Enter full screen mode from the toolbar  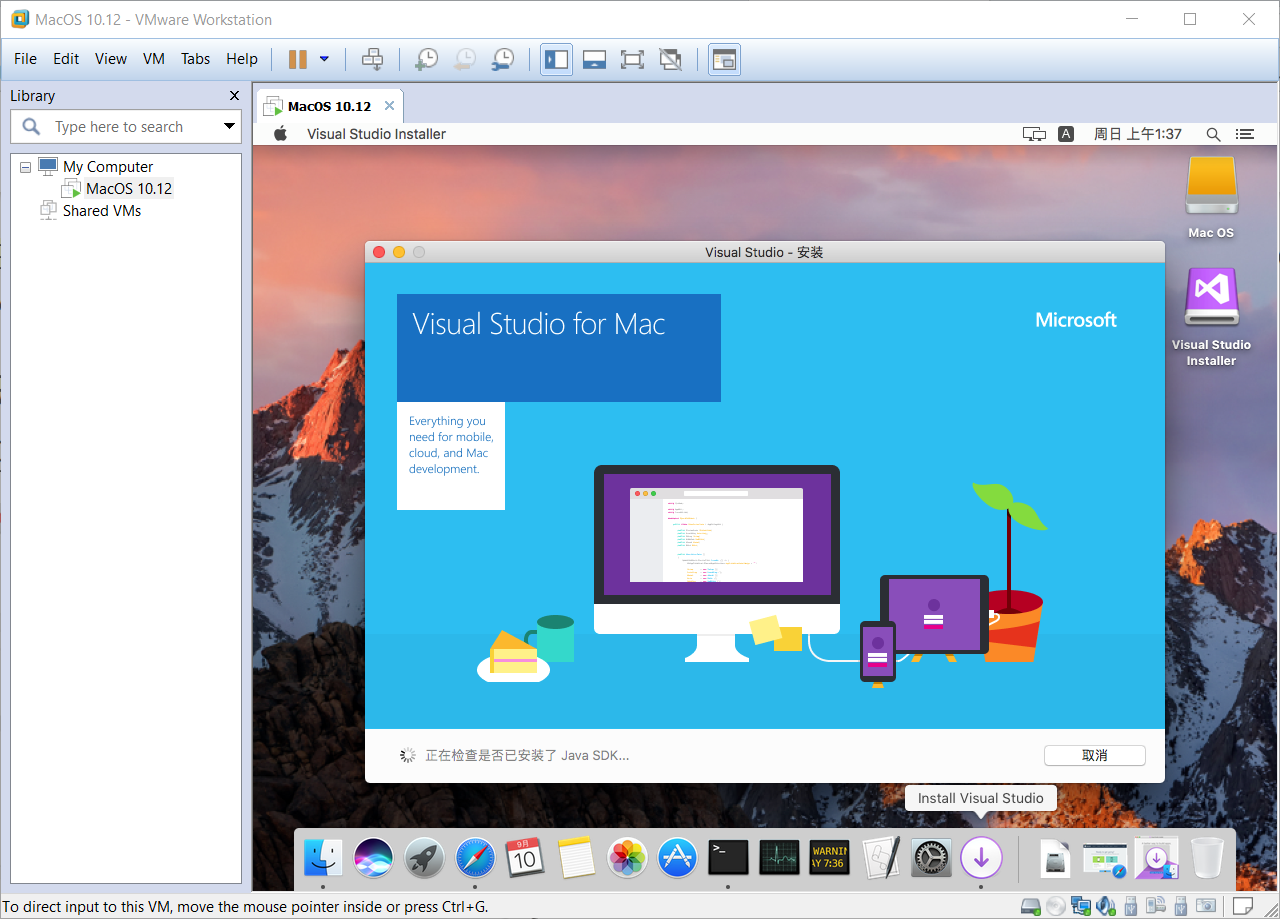tap(632, 59)
